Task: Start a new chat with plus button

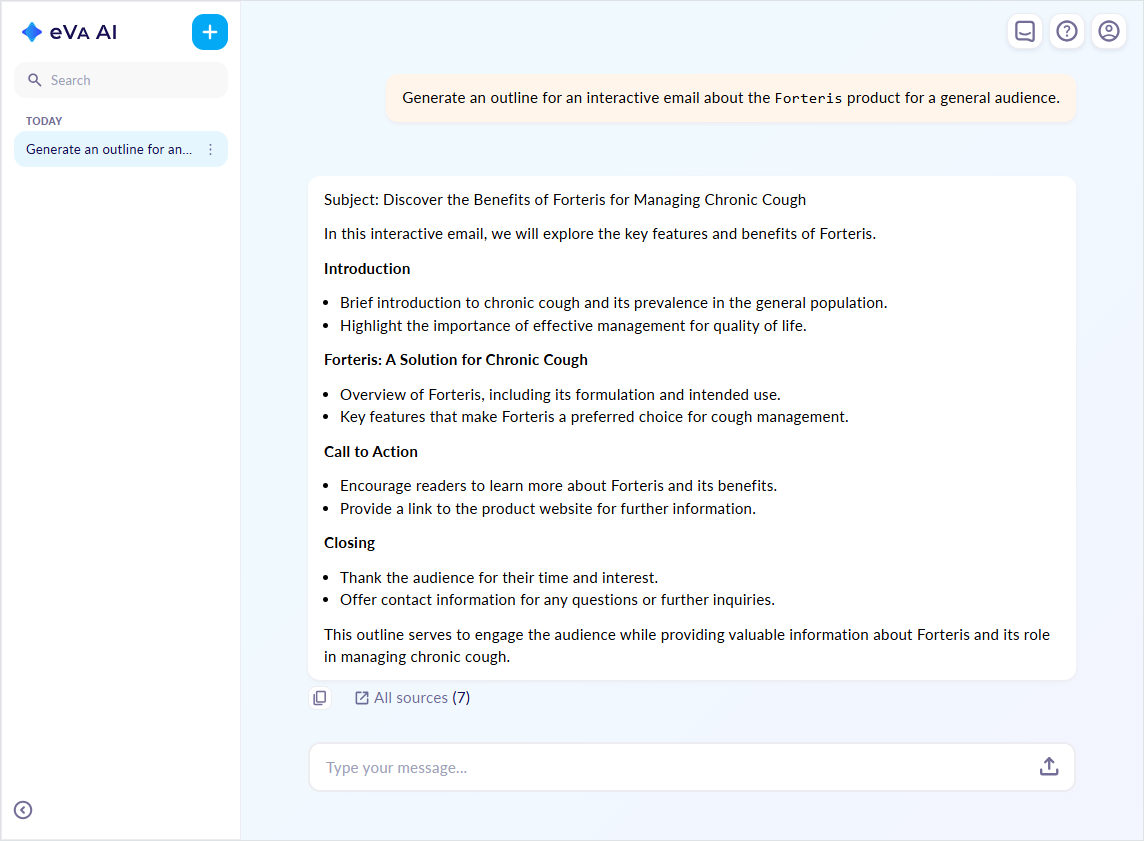Action: [210, 32]
